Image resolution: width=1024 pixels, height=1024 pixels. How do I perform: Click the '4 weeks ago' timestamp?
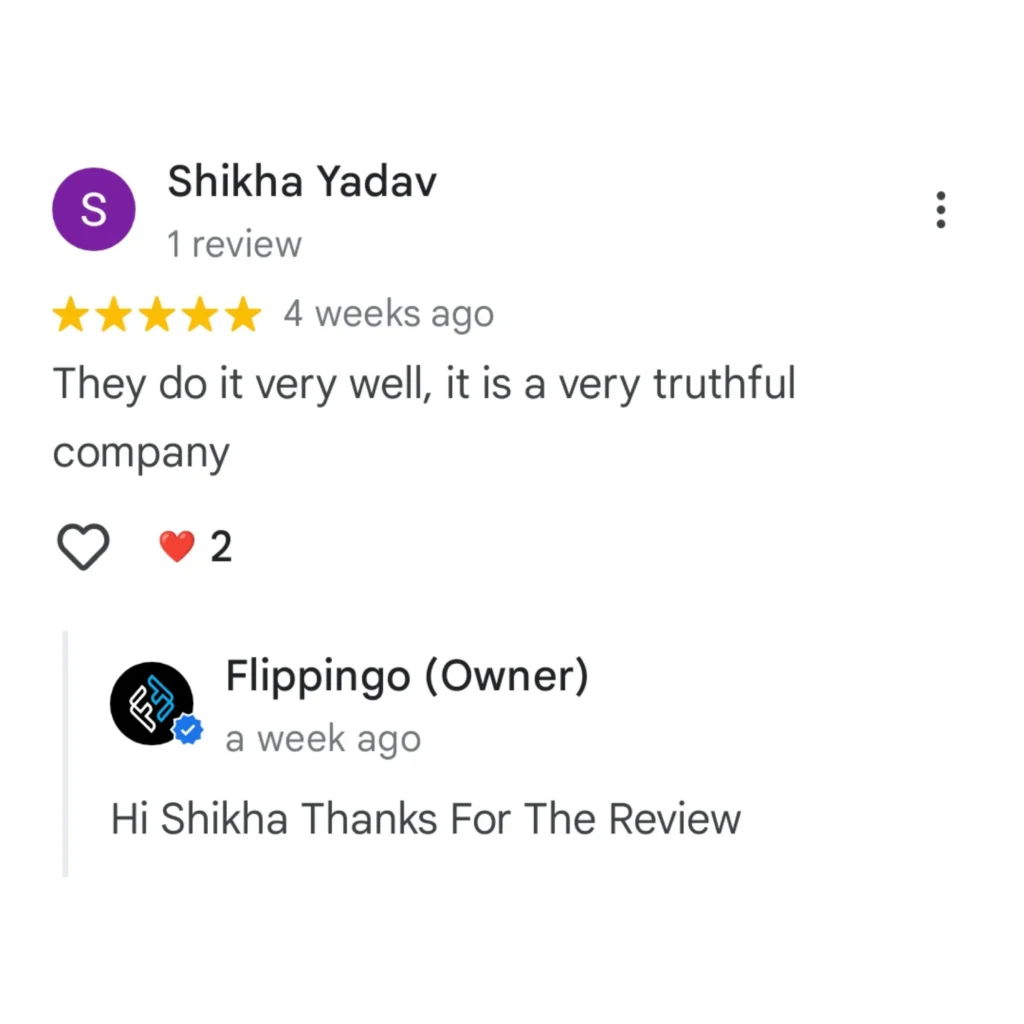(389, 314)
